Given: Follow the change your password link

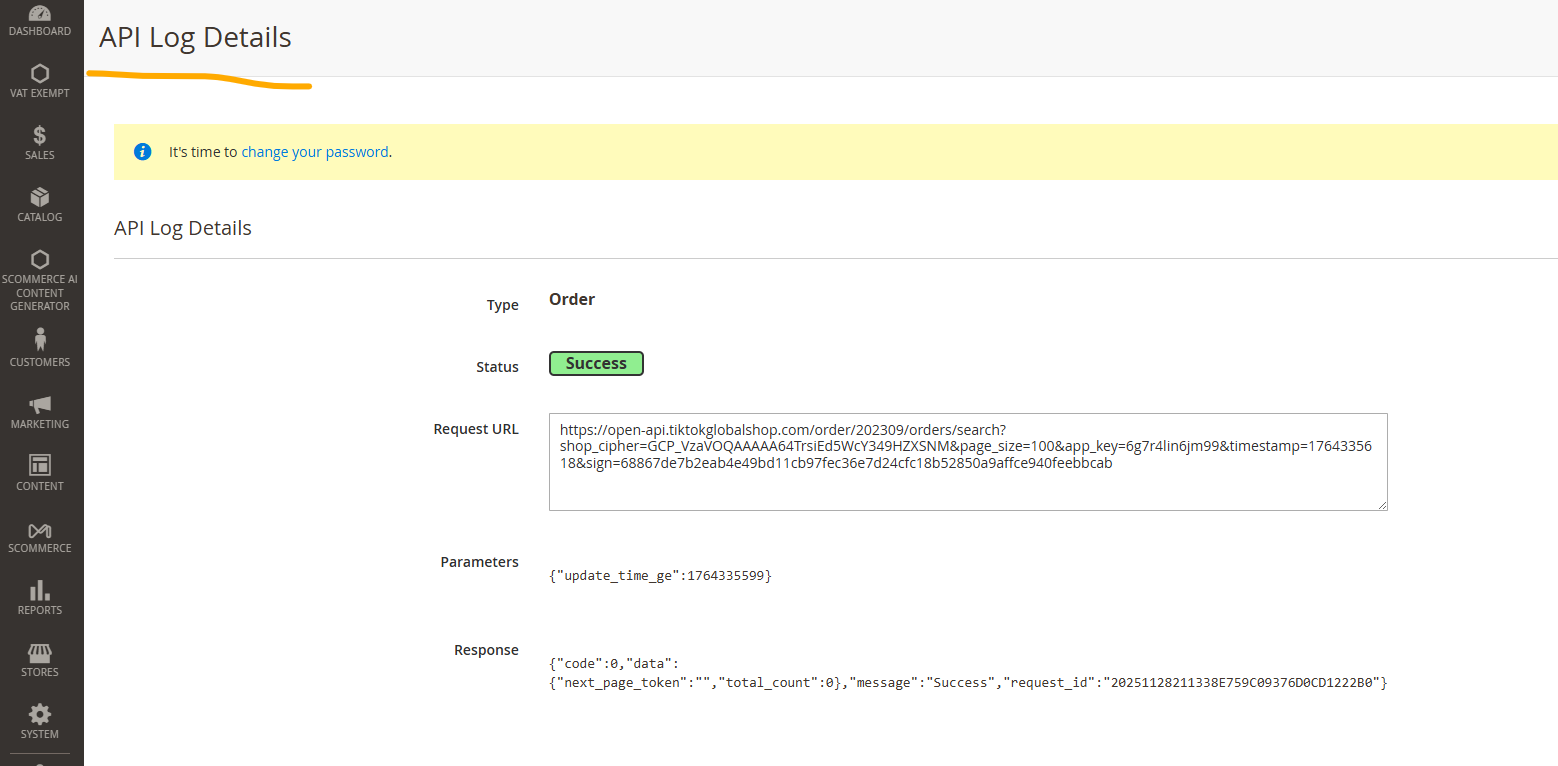Looking at the screenshot, I should click(314, 152).
